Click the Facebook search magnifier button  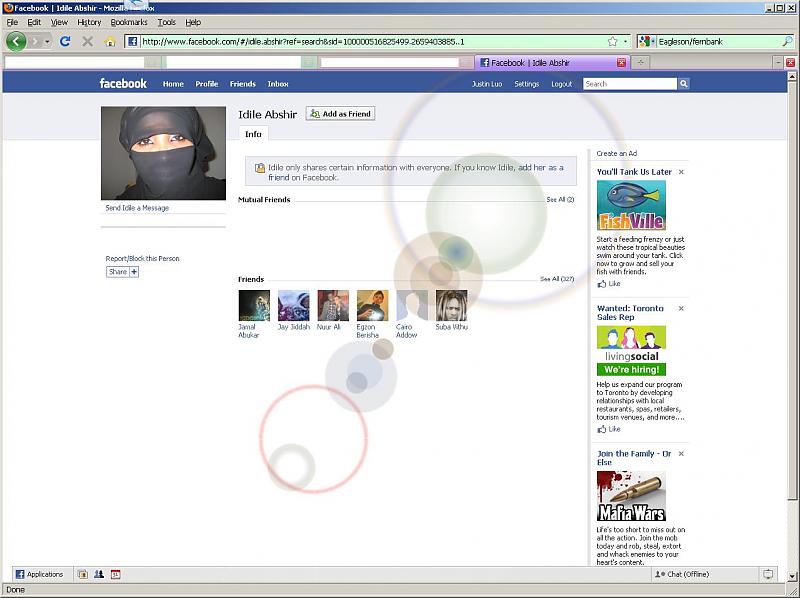(684, 84)
